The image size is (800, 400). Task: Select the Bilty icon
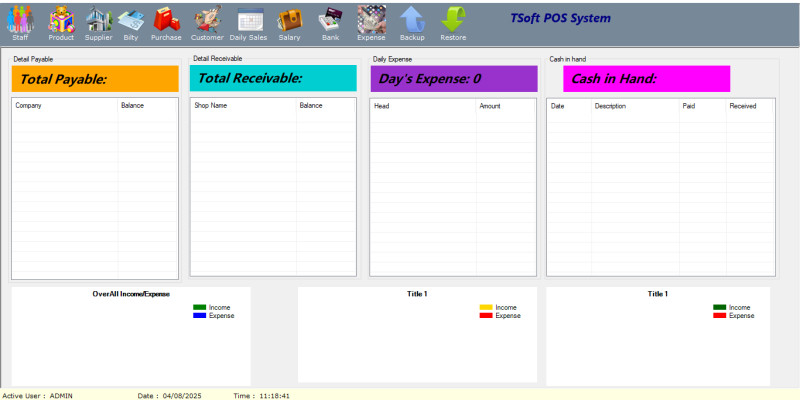131,19
